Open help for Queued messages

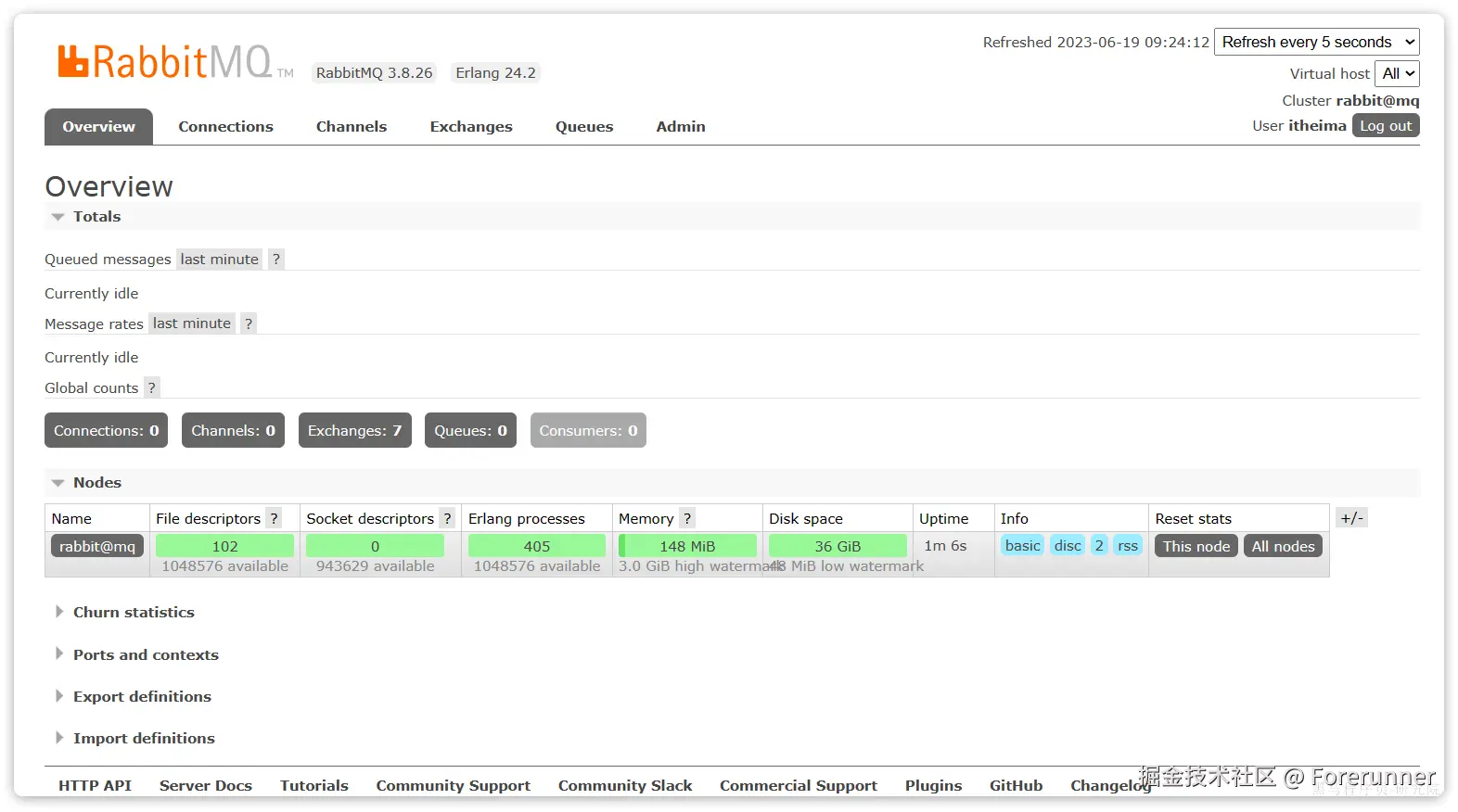click(275, 260)
